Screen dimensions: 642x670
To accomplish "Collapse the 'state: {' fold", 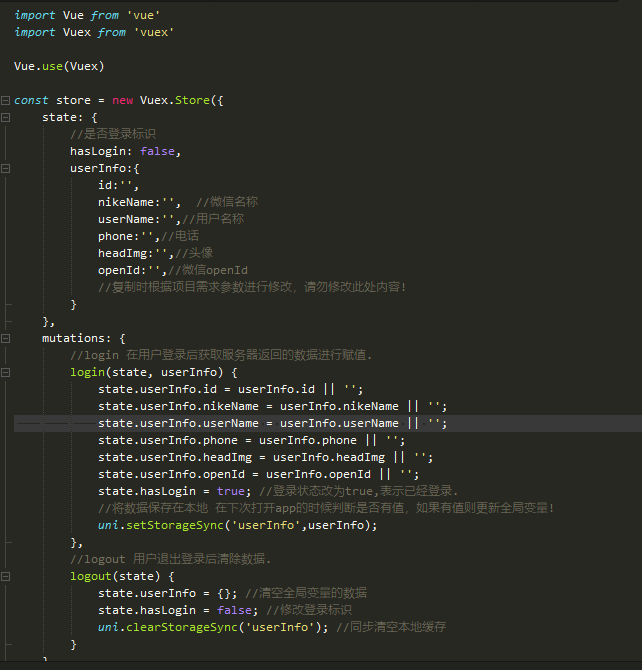I will point(6,117).
